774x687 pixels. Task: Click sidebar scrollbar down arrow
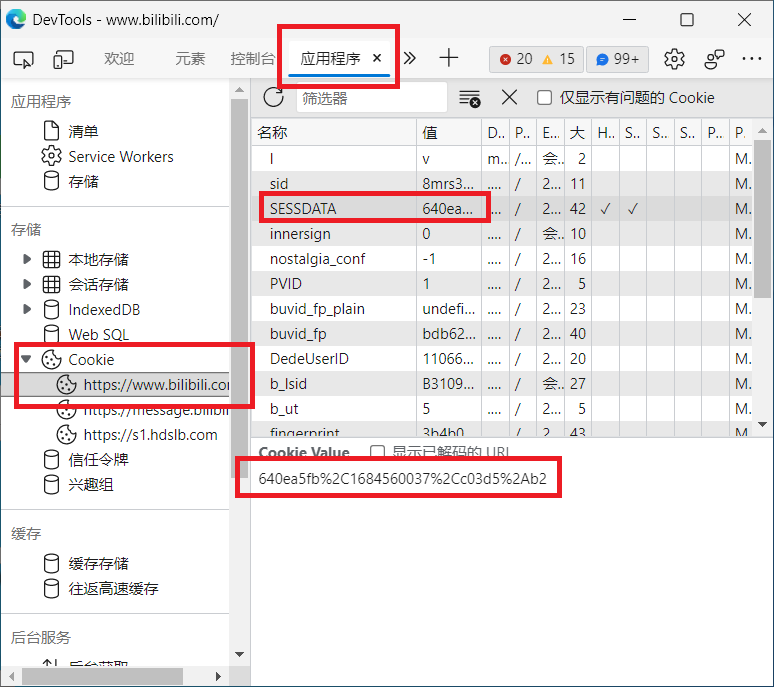tap(239, 654)
